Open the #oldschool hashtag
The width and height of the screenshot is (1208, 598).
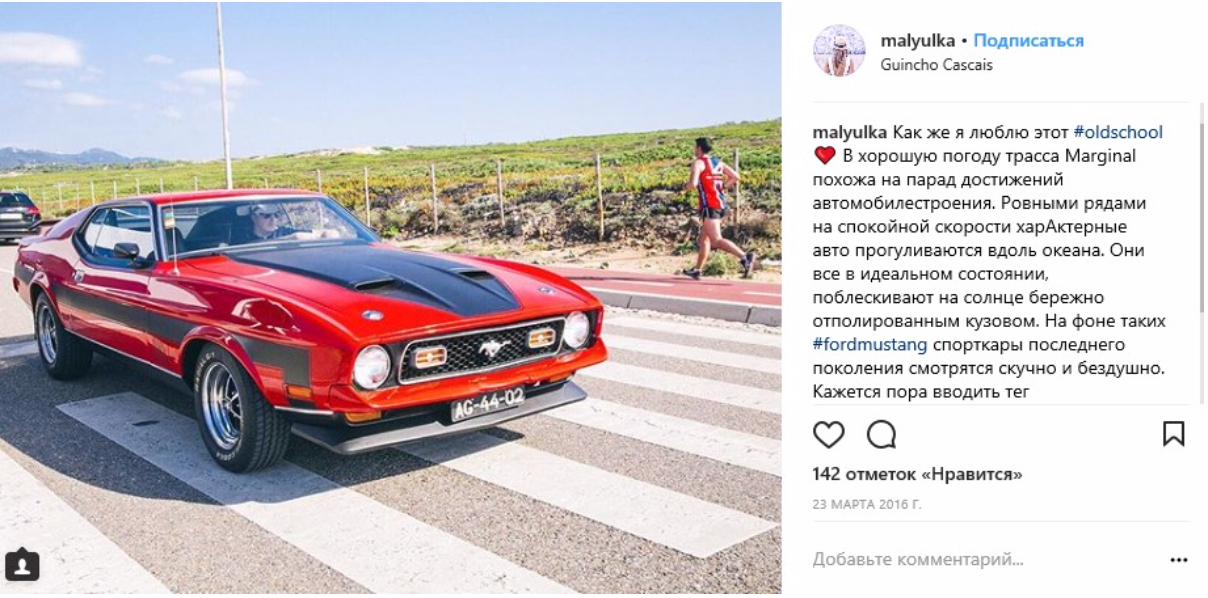point(1118,132)
